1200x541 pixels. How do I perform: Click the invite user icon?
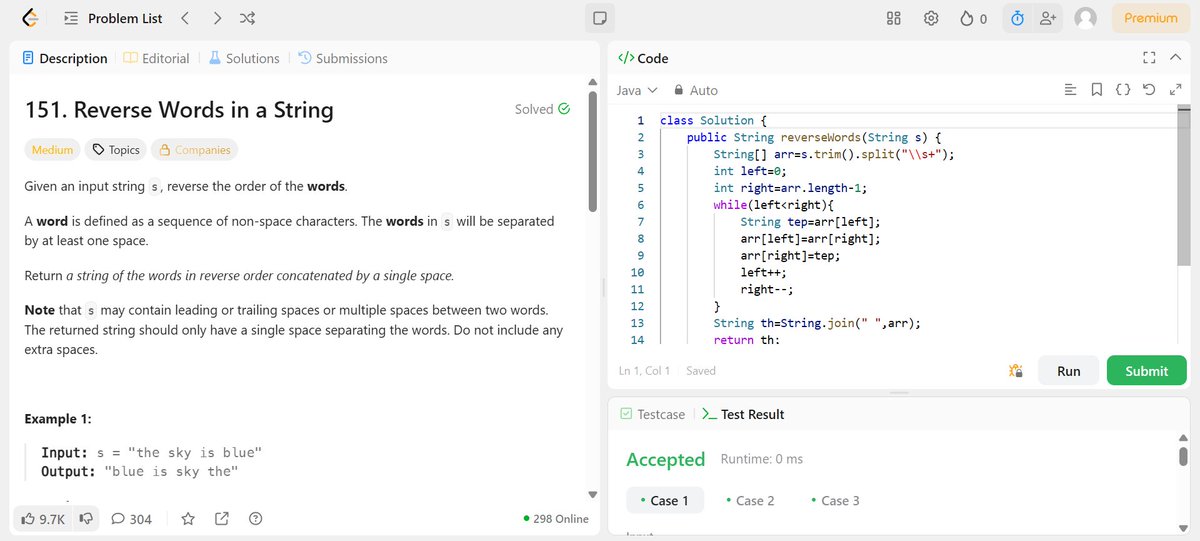(1047, 18)
